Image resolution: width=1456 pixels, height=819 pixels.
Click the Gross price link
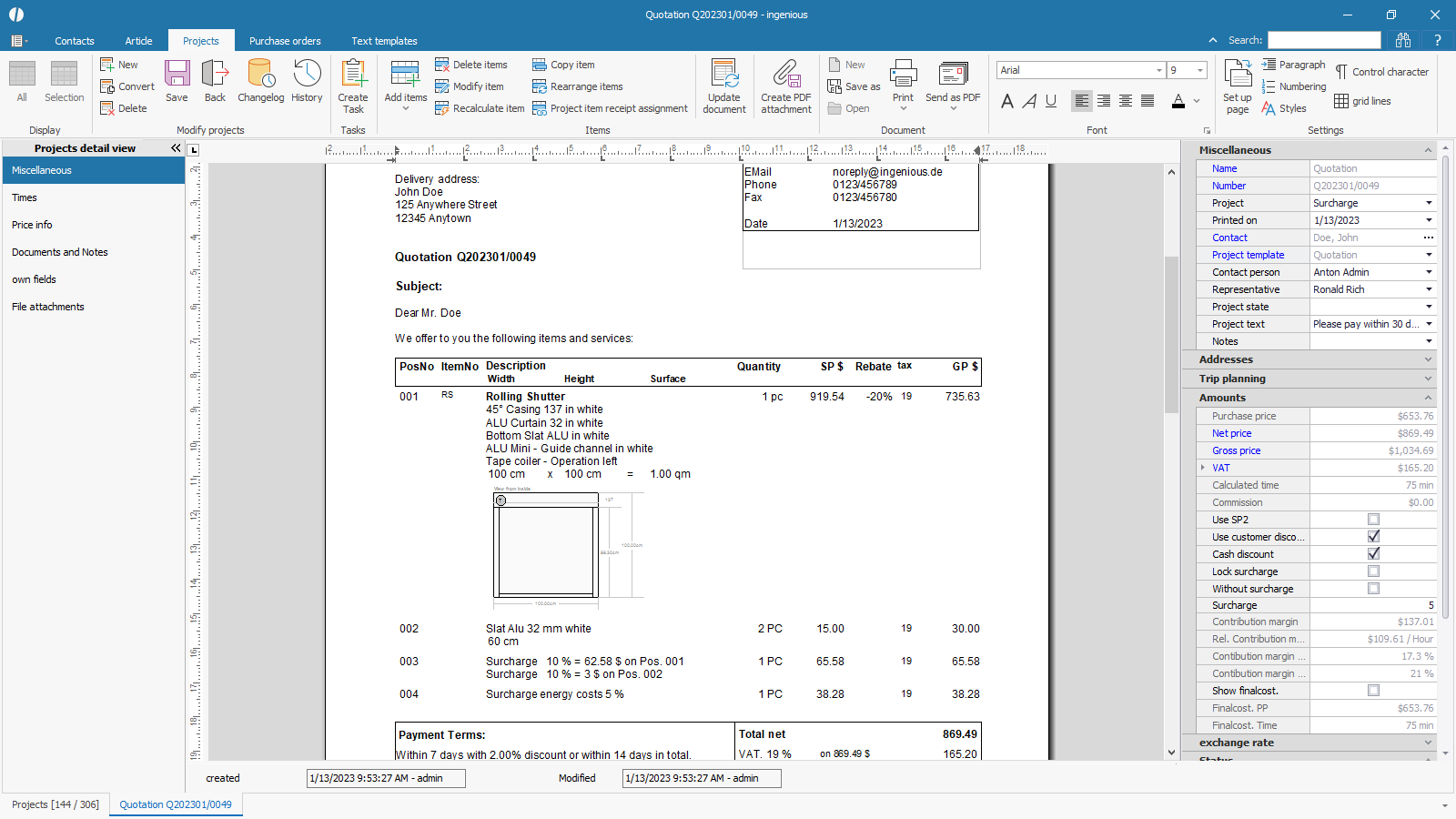pos(1236,450)
